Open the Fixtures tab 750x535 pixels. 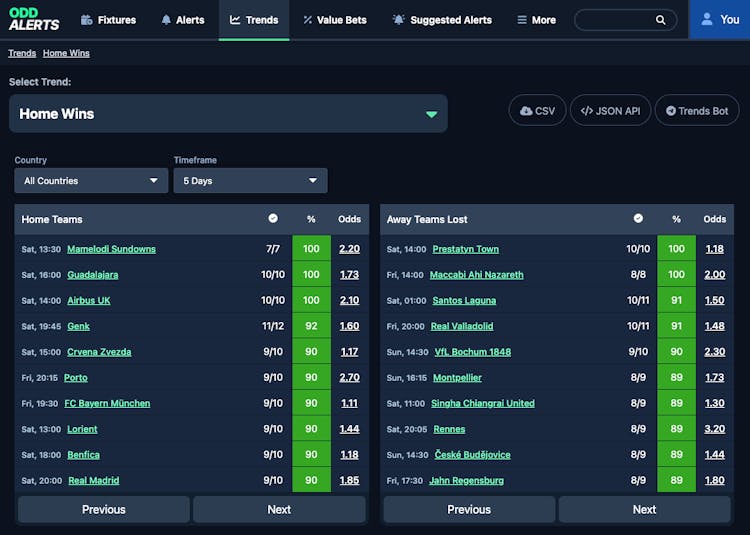(x=109, y=20)
